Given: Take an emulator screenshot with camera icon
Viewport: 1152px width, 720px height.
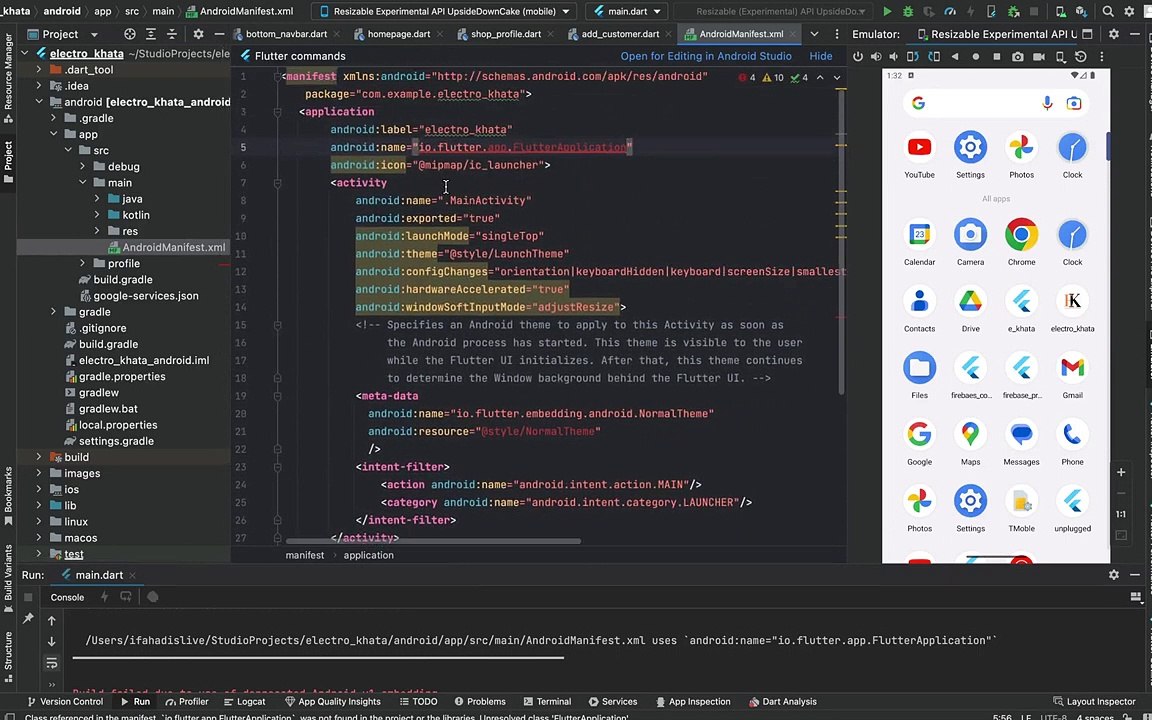Looking at the screenshot, I should click(x=1017, y=57).
